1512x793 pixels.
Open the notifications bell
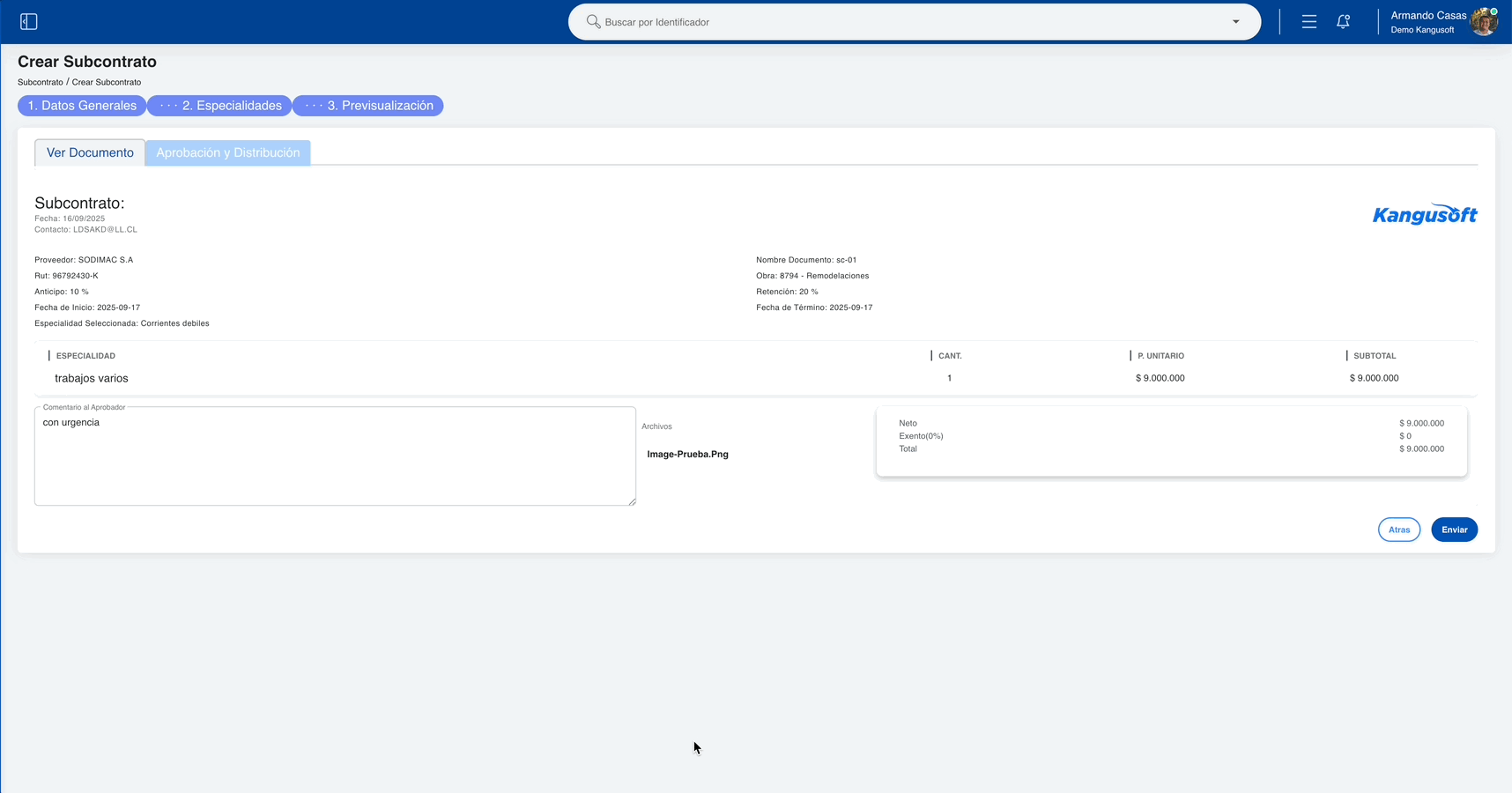pos(1343,21)
